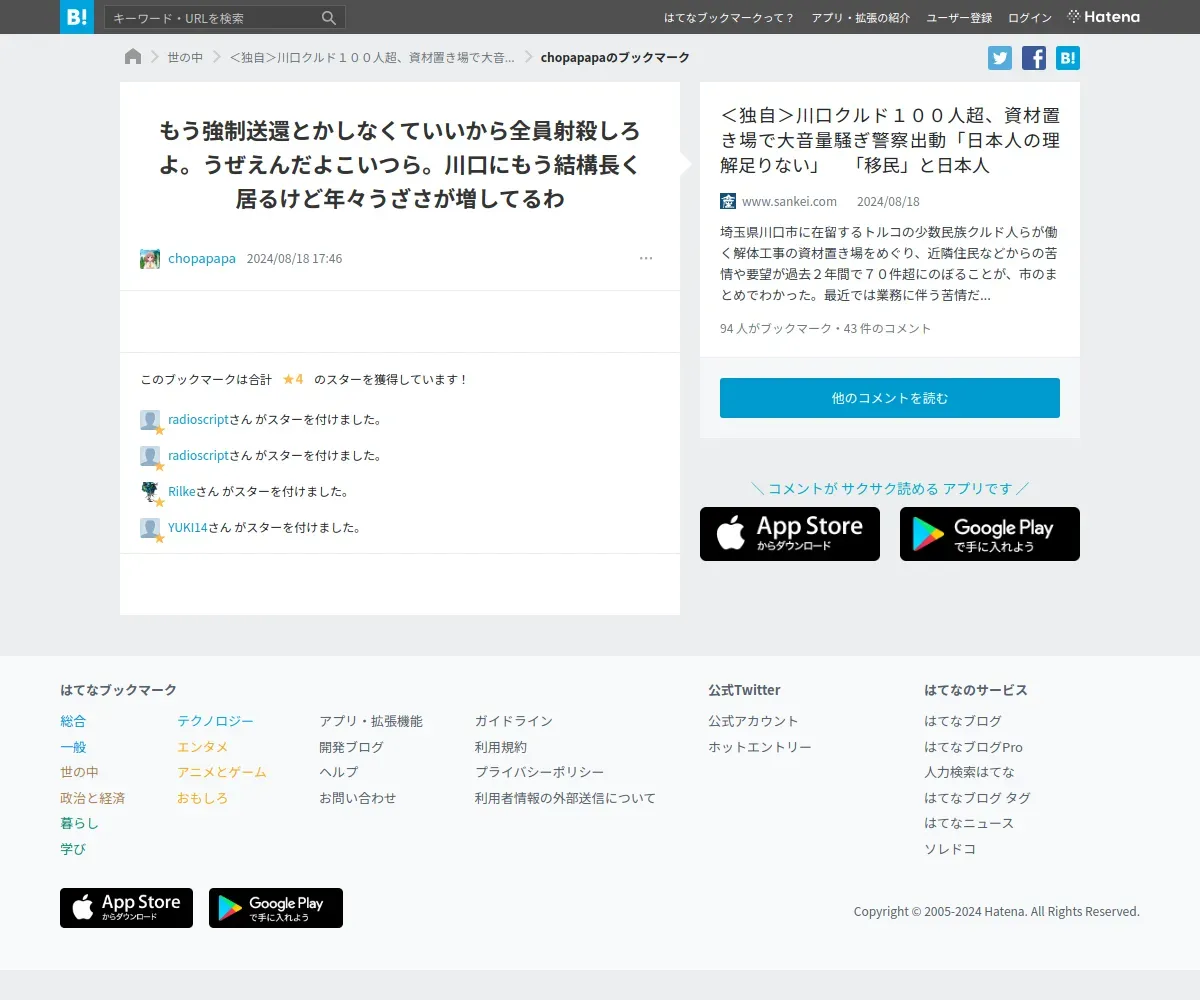Screen dimensions: 1200x1000
Task: Open 政治と経済 footer category
Action: 92,798
